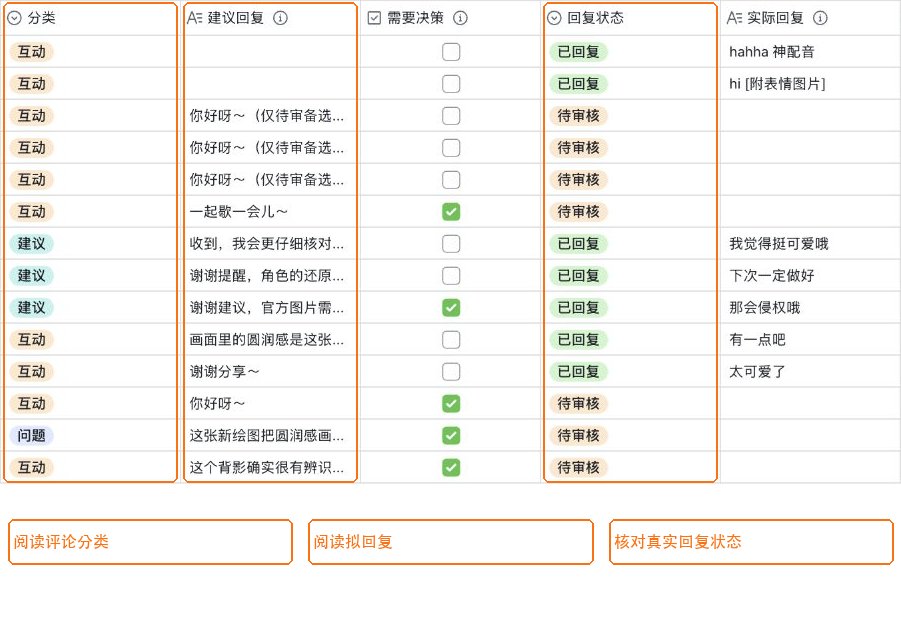Image resolution: width=901 pixels, height=624 pixels.
Task: Select the 建议 tag in the '谢谢建议' row
Action: 32,308
